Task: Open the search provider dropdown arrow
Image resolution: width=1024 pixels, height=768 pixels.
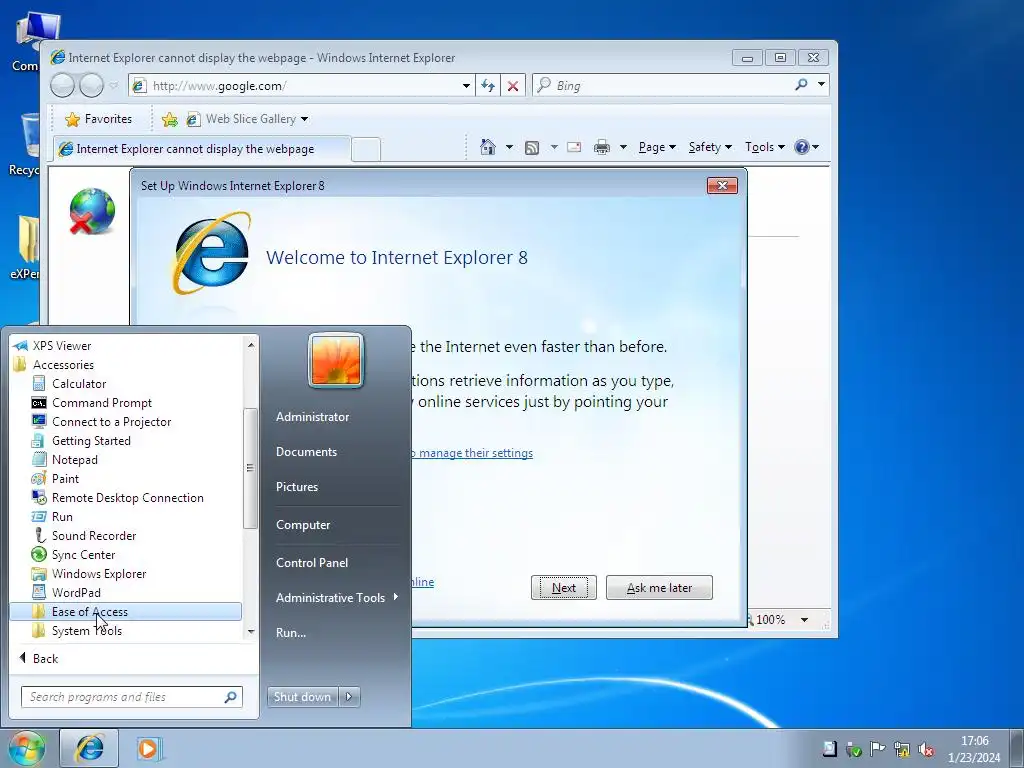Action: tap(822, 85)
